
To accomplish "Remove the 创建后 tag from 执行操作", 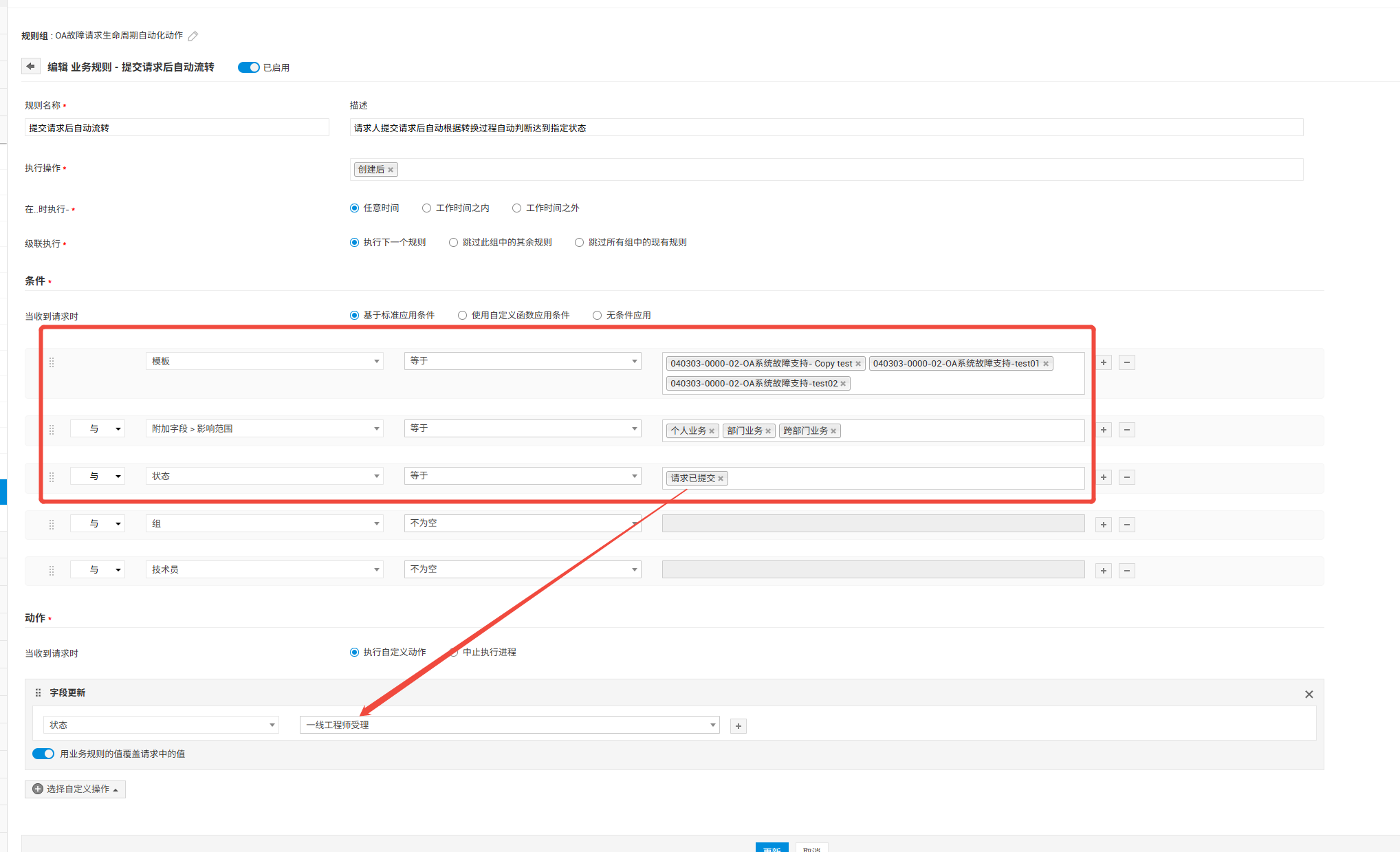I will (x=391, y=170).
